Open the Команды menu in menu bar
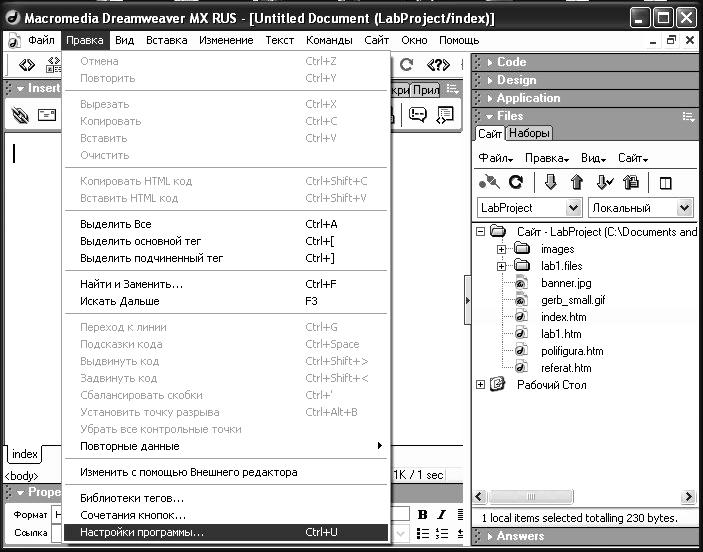 [329, 40]
